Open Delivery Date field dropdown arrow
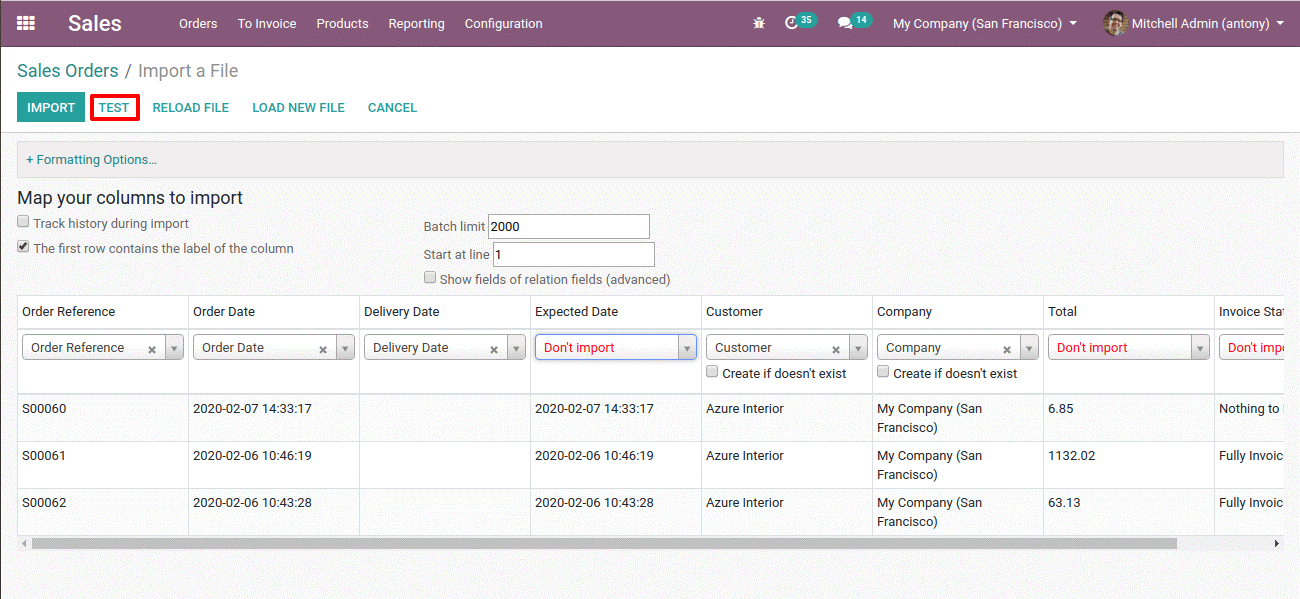 (517, 348)
